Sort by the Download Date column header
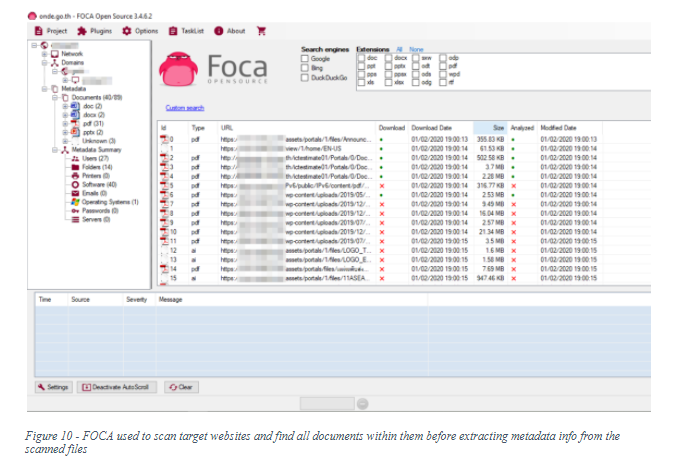This screenshot has width=686, height=470. [x=441, y=128]
